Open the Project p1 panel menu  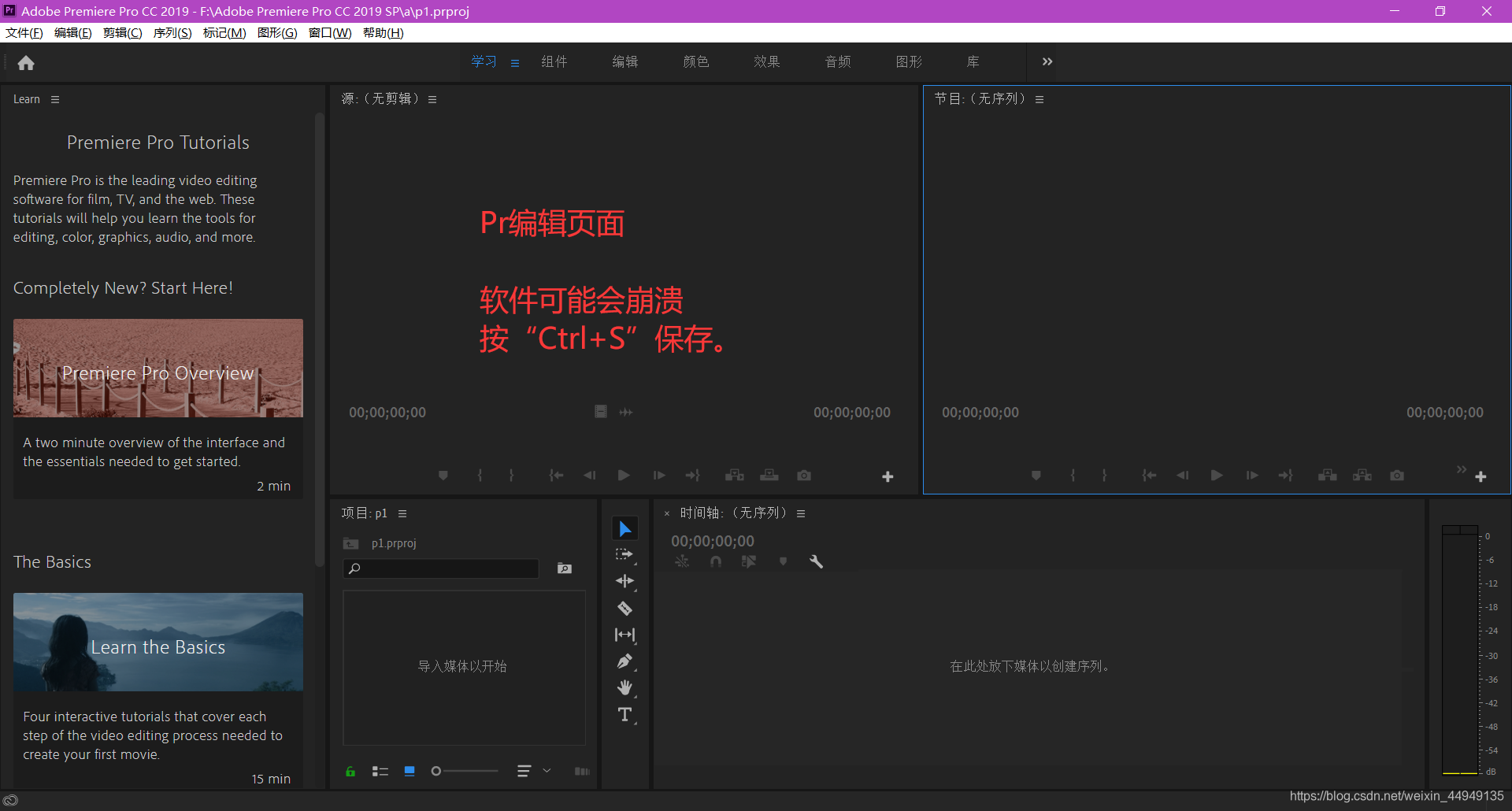pos(402,513)
